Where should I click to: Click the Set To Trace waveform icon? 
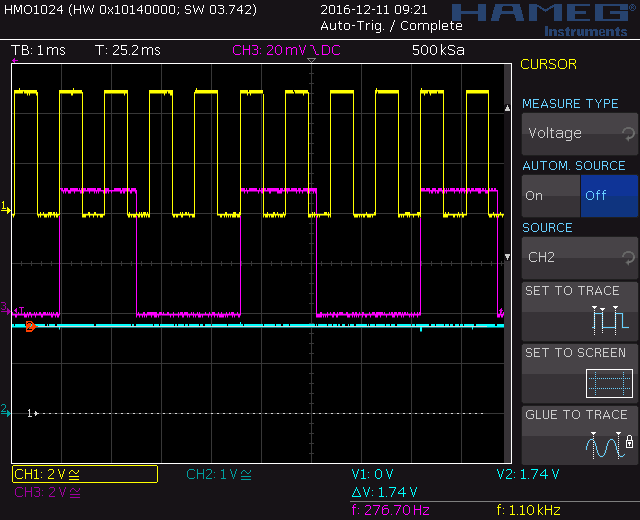(x=610, y=320)
